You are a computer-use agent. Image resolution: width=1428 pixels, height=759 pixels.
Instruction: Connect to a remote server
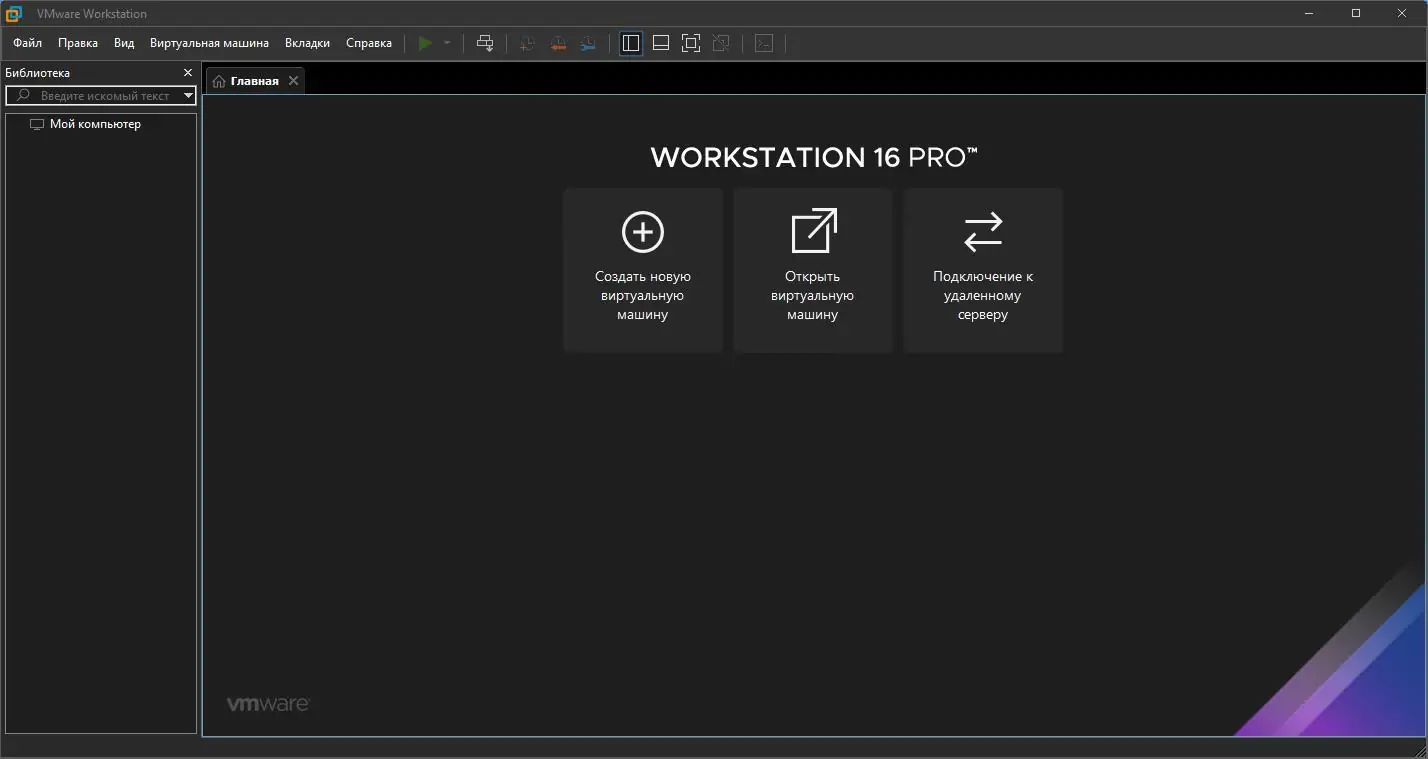coord(982,270)
